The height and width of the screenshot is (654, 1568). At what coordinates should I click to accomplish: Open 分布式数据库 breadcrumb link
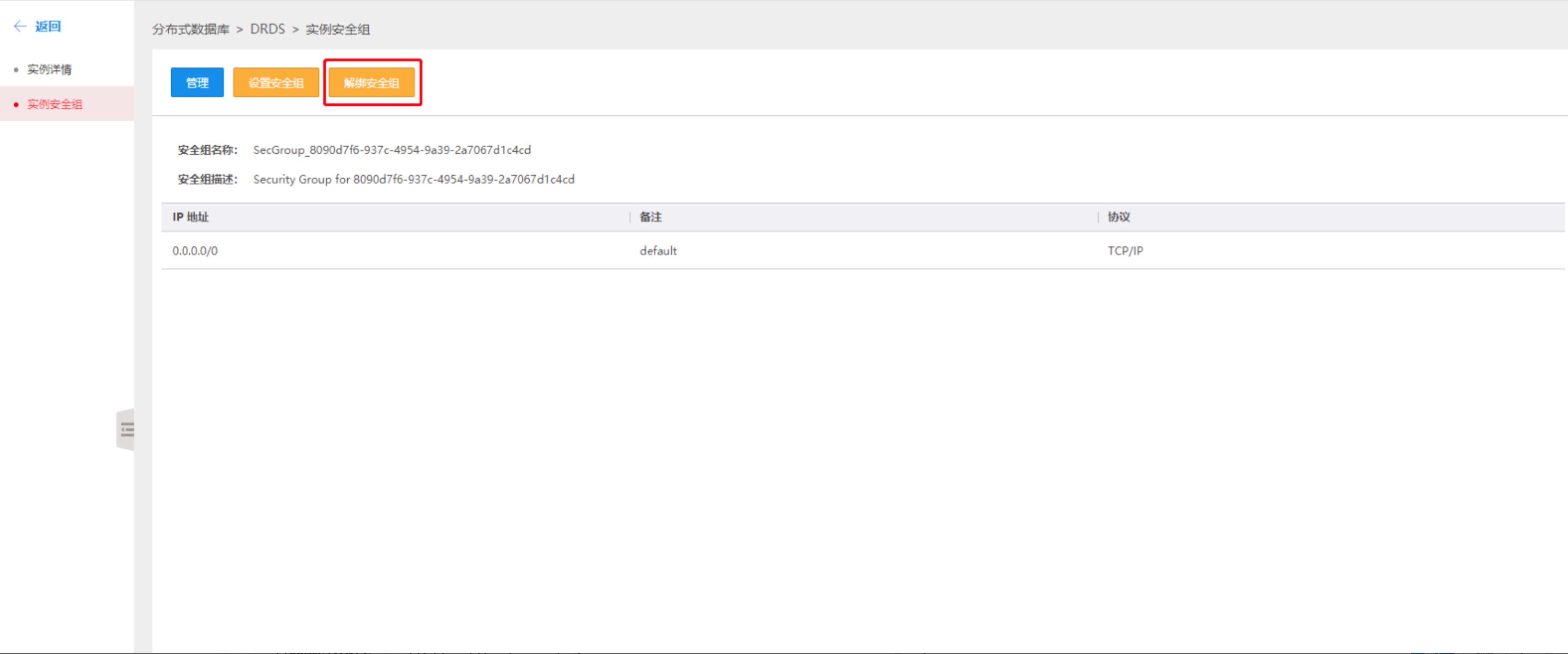coord(191,29)
